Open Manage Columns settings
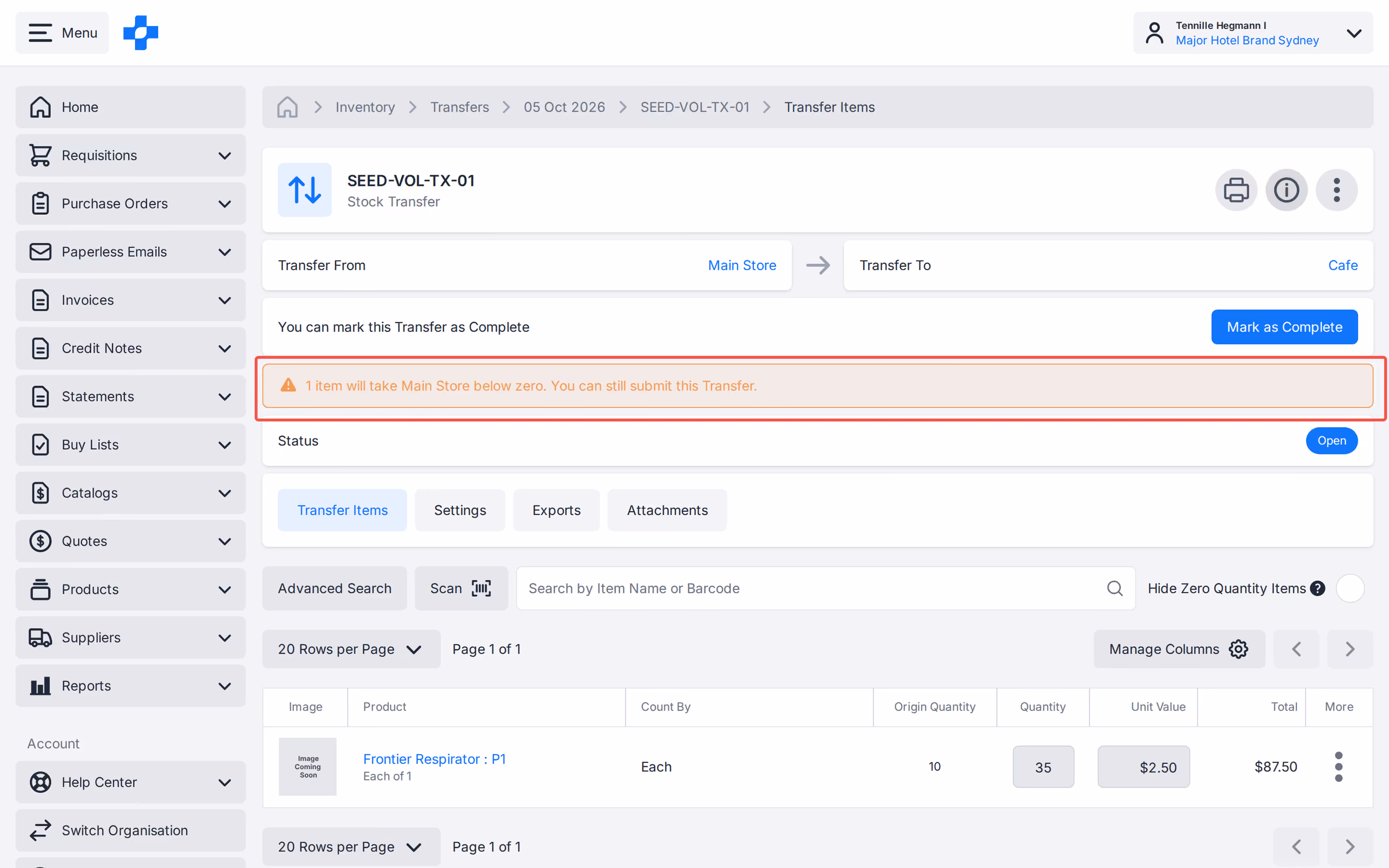 [1179, 648]
